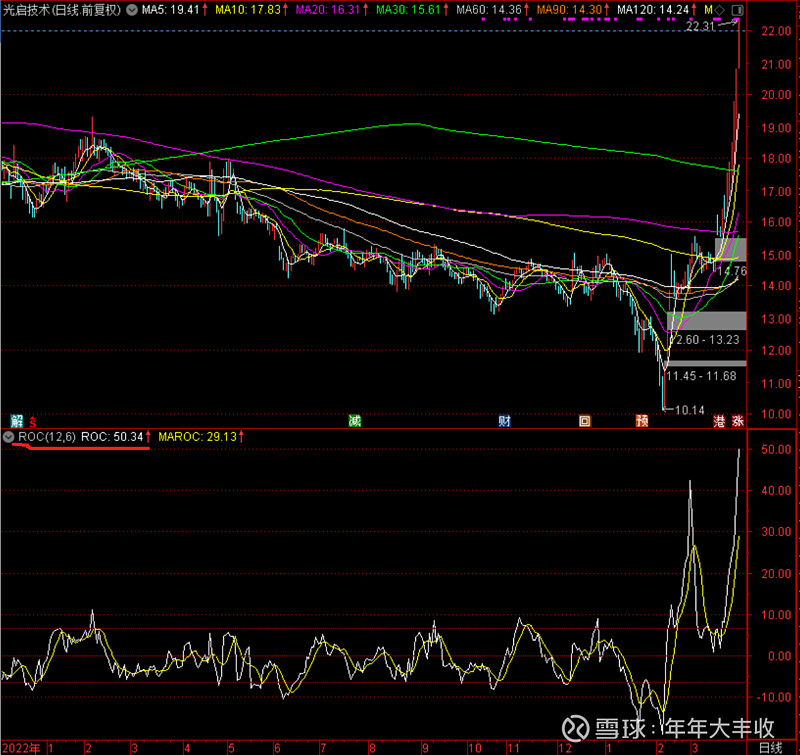Screen dimensions: 800x755
Task: Open the 解 event marker icon
Action: pyautogui.click(x=16, y=421)
